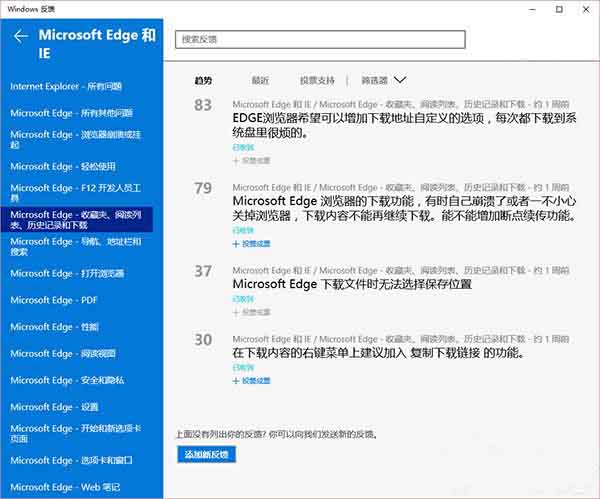600x499 pixels.
Task: Select Microsoft Edge - 安全和隐私 category
Action: click(x=67, y=380)
